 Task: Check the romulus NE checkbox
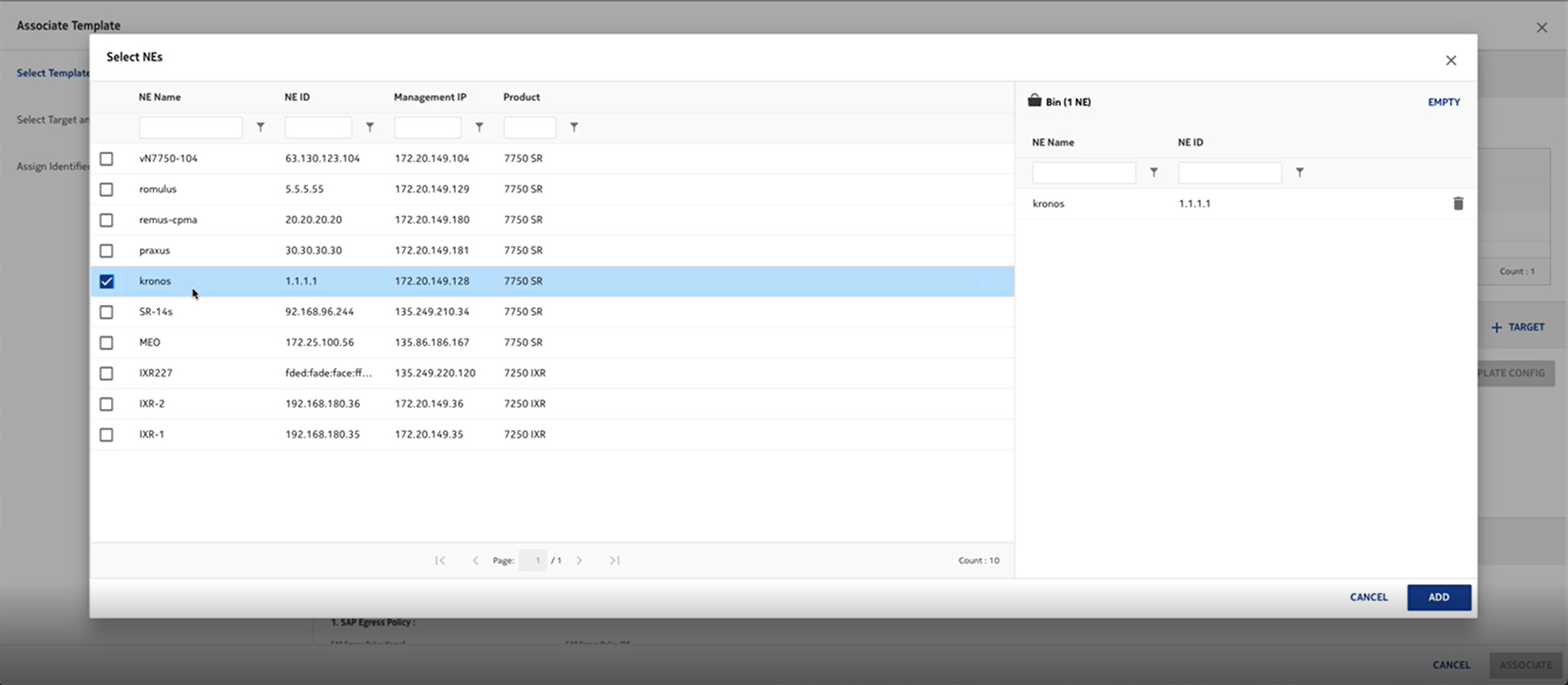(x=107, y=190)
